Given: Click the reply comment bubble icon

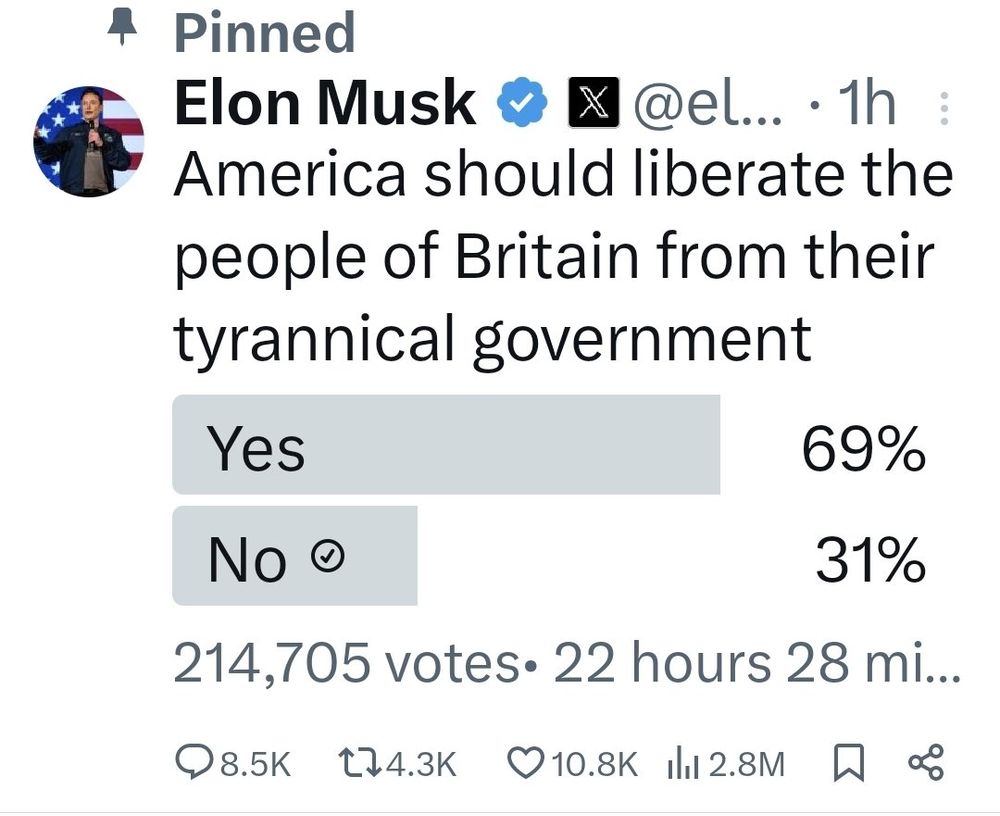Looking at the screenshot, I should (191, 764).
